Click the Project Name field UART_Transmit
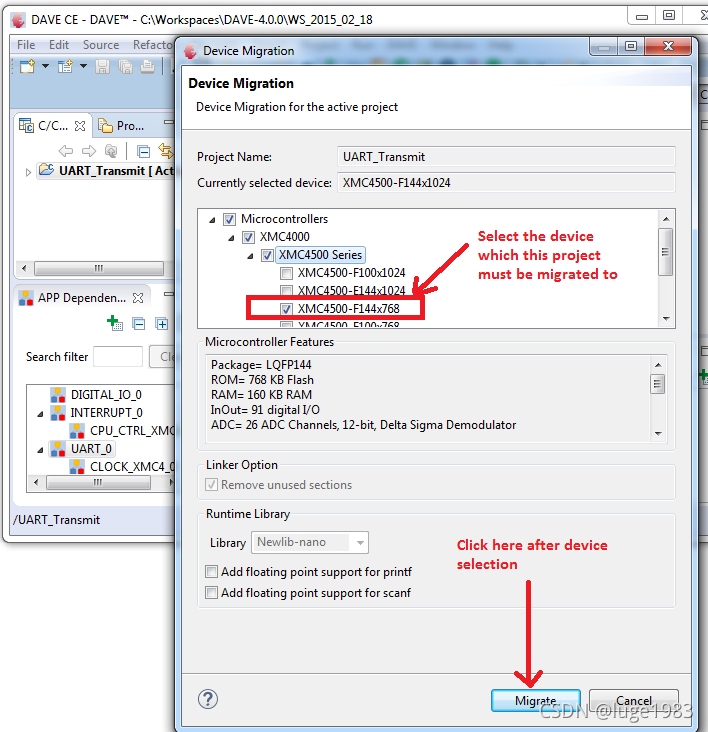The width and height of the screenshot is (708, 732). point(506,157)
